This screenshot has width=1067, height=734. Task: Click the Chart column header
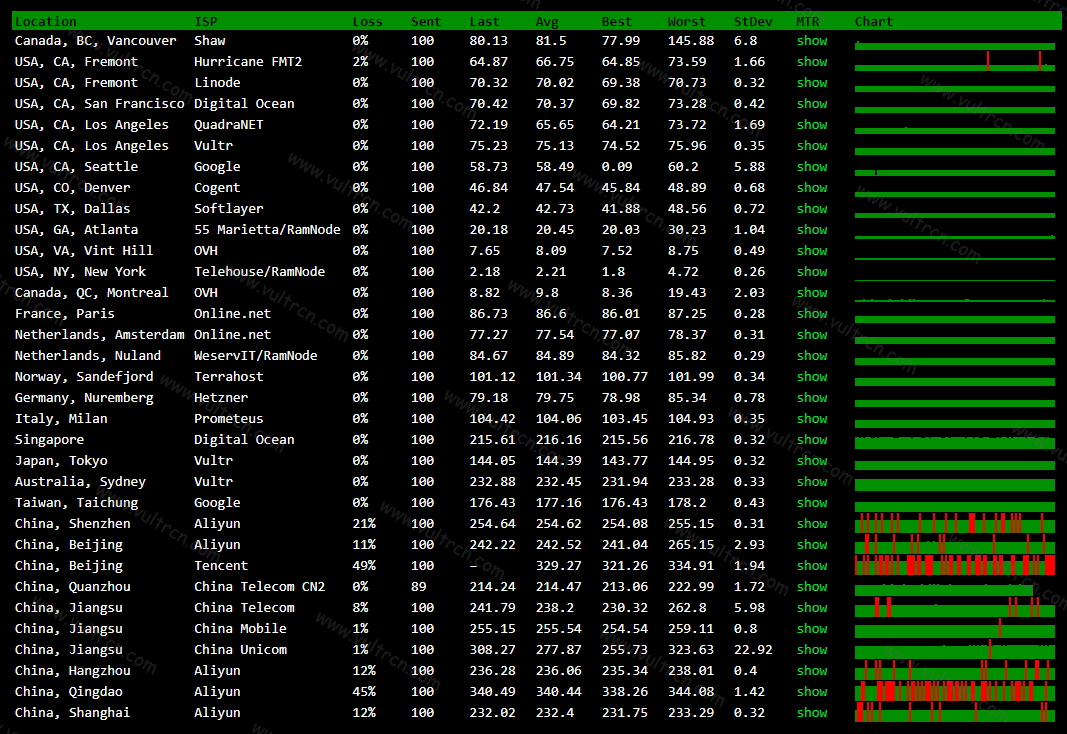[x=873, y=22]
